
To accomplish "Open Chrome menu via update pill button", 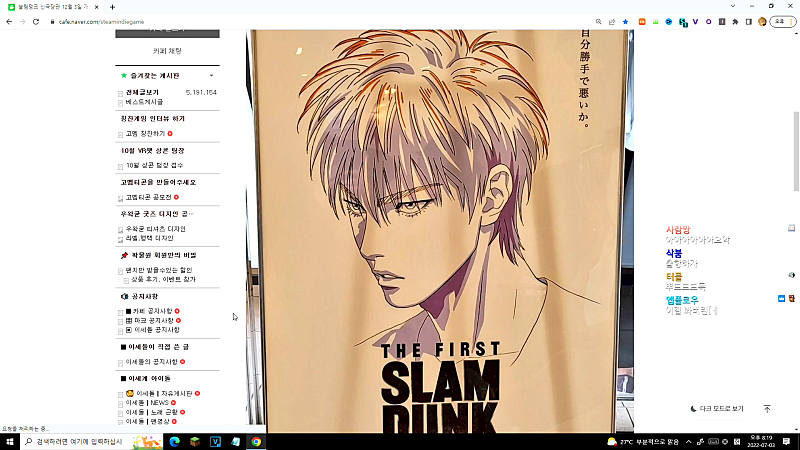I will (783, 22).
